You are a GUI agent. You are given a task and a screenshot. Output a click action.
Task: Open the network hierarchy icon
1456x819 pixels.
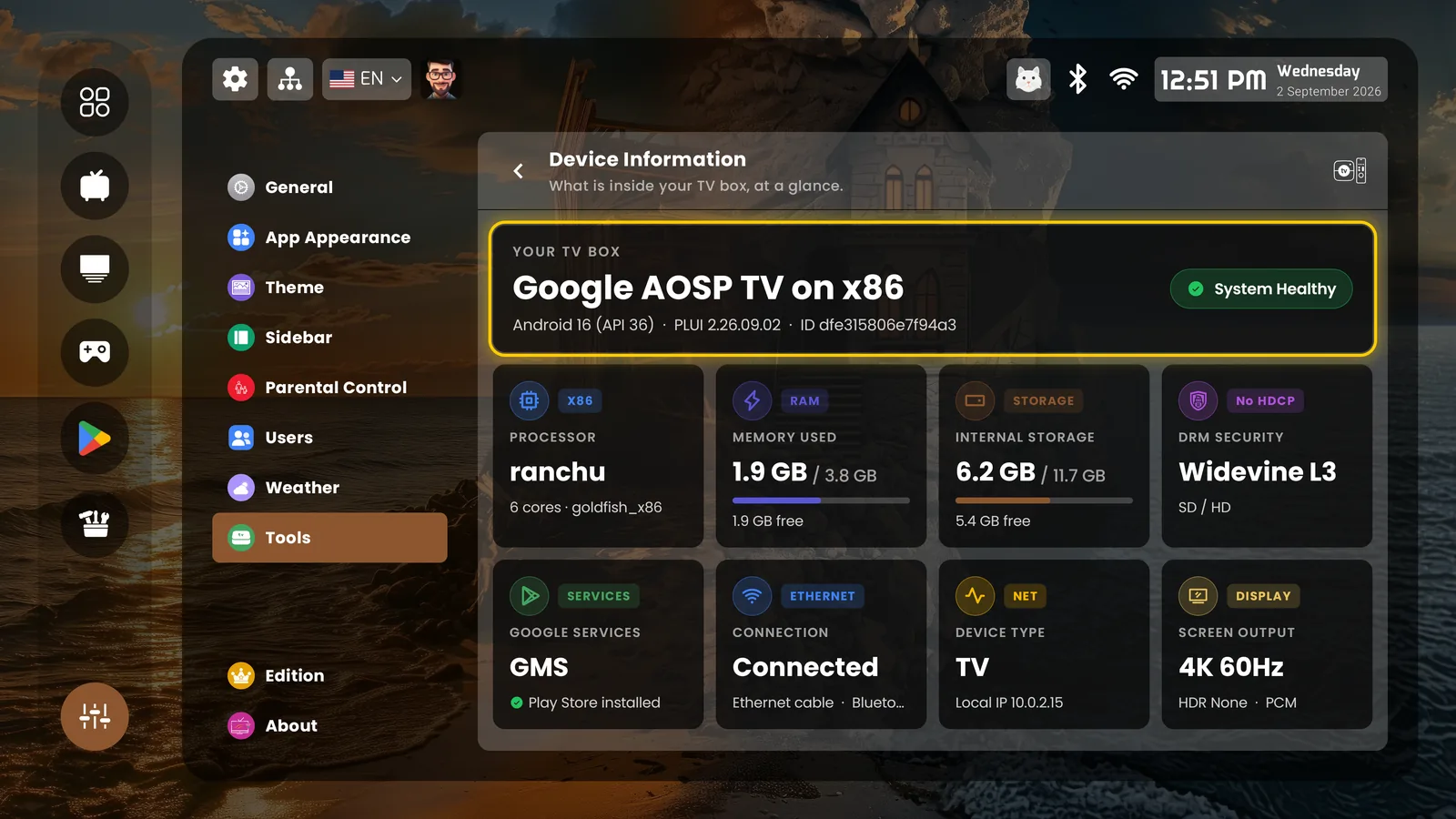290,79
